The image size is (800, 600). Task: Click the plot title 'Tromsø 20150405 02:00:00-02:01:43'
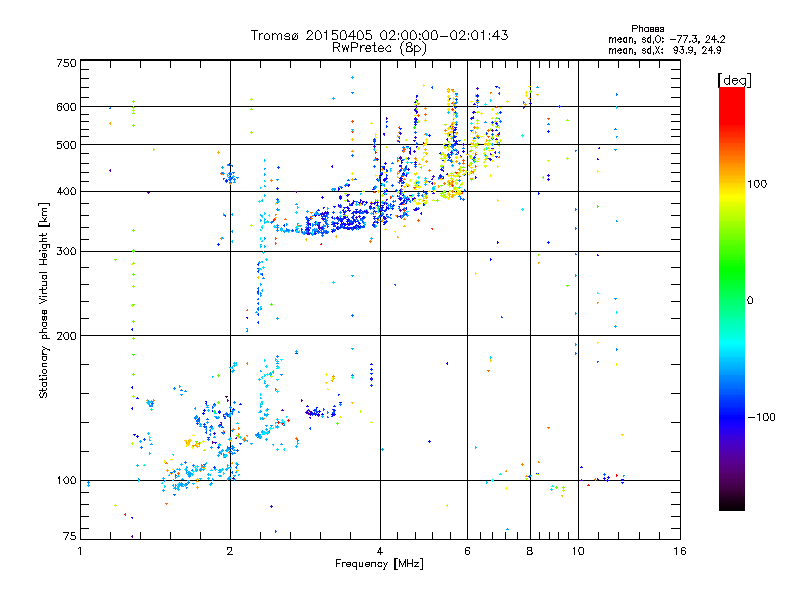point(379,35)
